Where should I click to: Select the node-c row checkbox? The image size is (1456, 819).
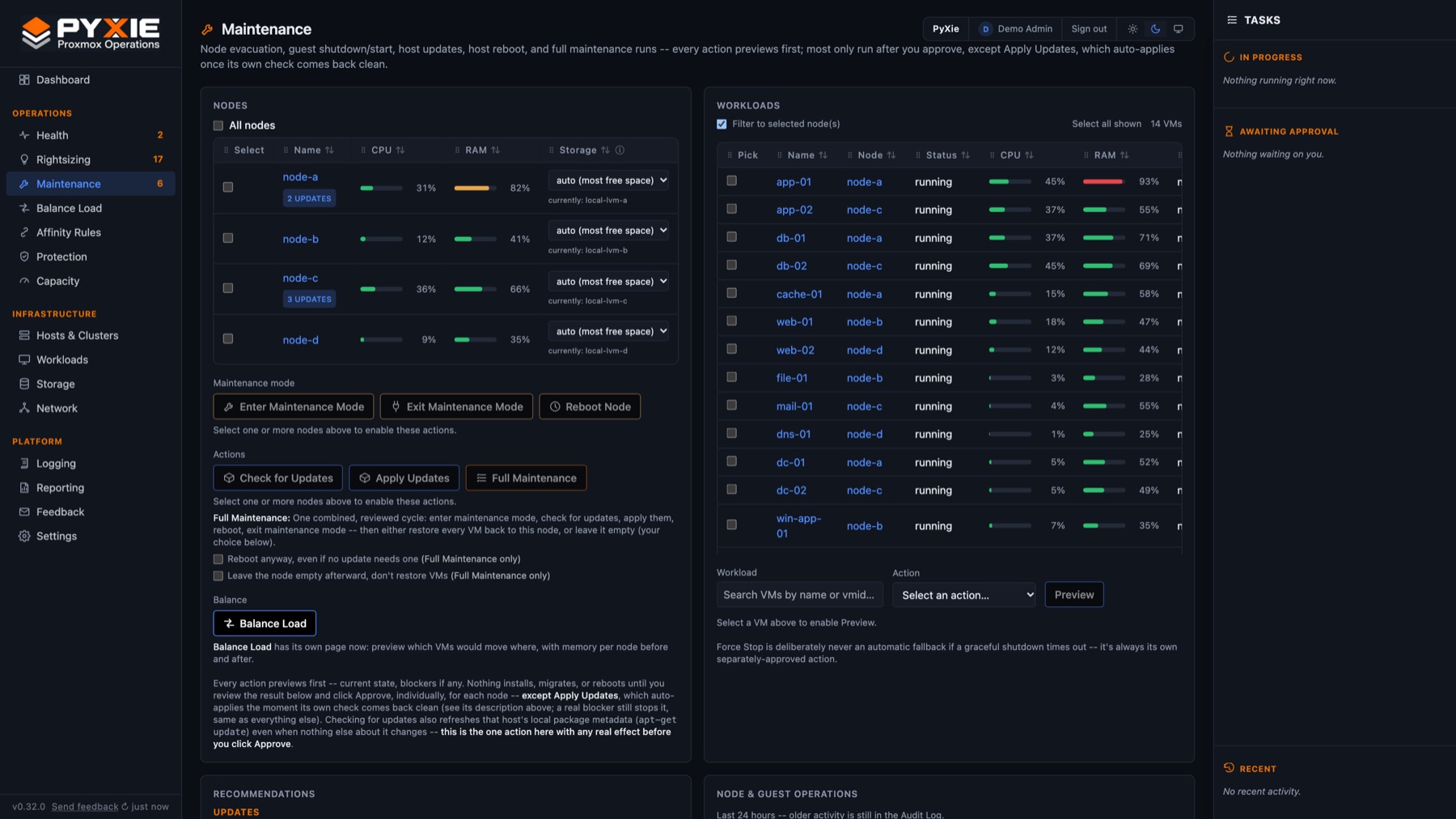228,288
